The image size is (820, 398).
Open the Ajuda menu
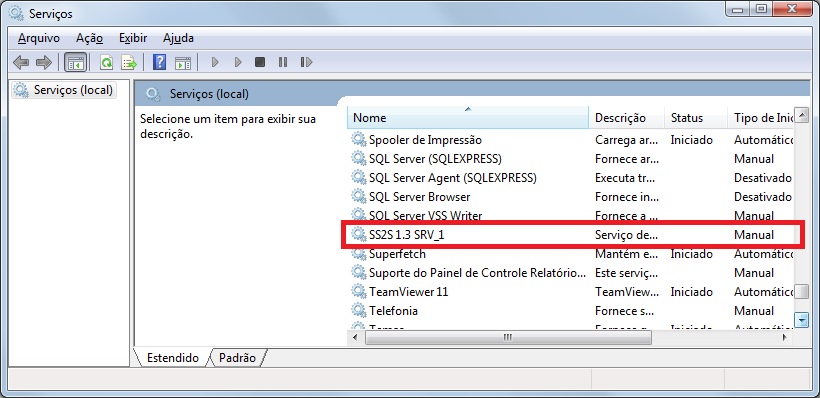[178, 38]
